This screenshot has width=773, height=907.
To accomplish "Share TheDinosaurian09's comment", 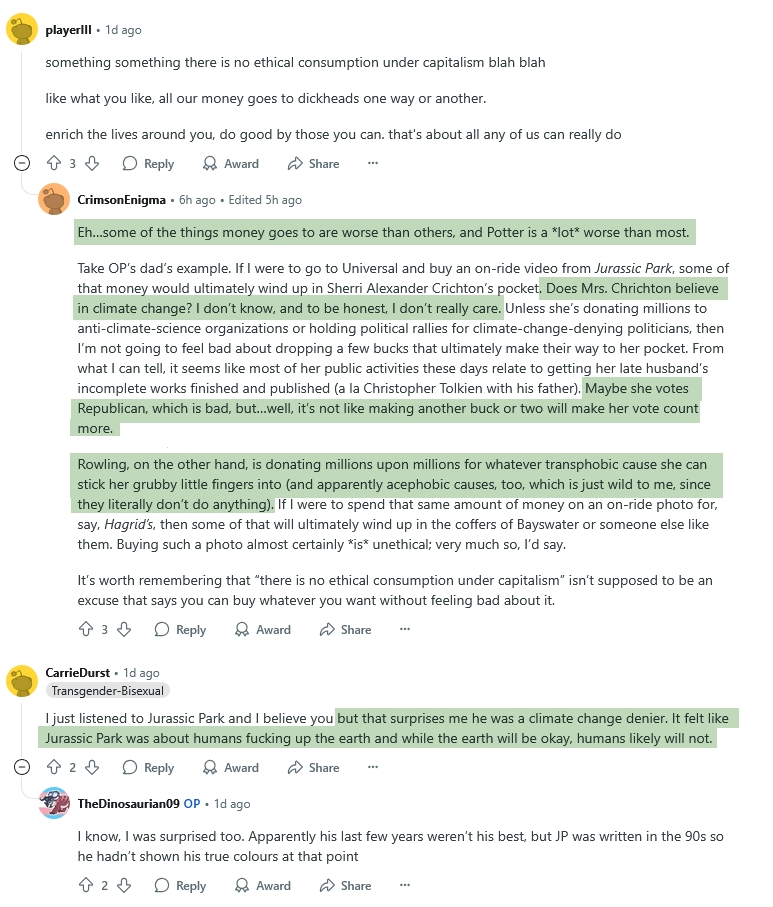I will pos(345,885).
